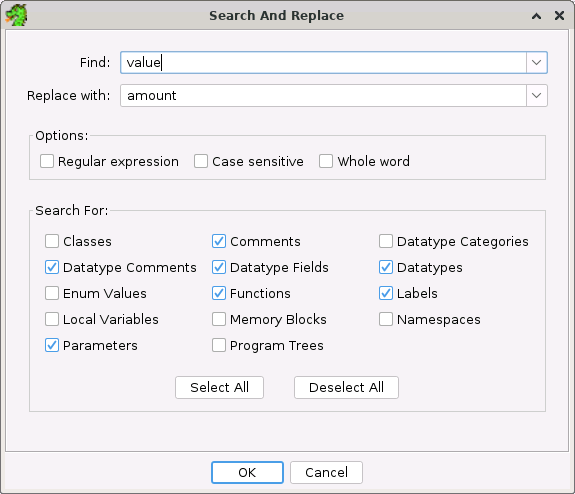Click the Select All button
The image size is (575, 494).
[x=219, y=387]
